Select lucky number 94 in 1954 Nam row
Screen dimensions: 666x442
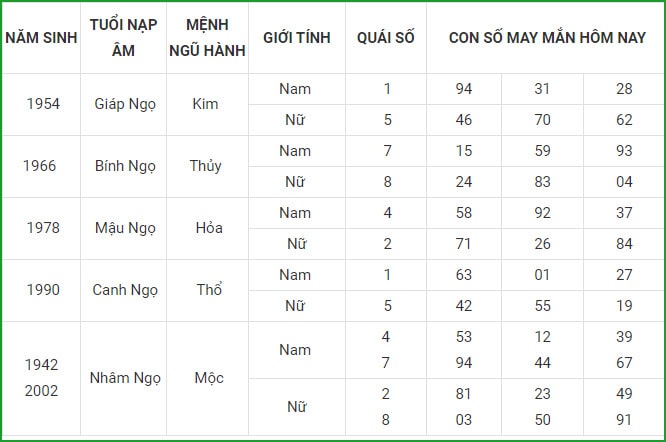[x=464, y=89]
